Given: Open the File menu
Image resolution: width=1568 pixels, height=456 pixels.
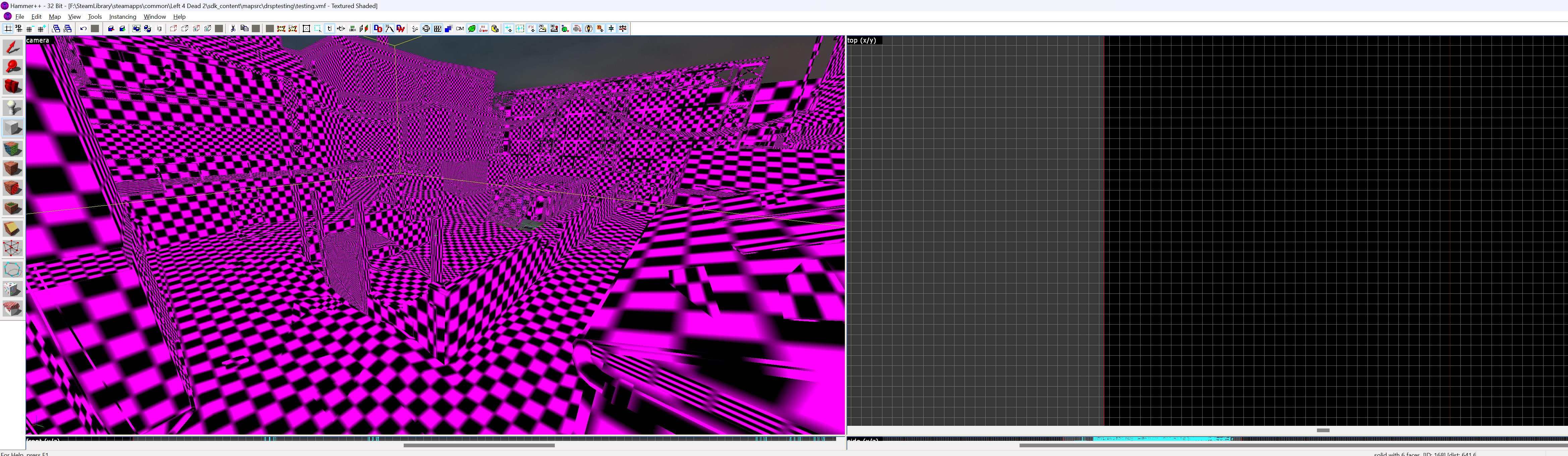Looking at the screenshot, I should click(x=19, y=16).
